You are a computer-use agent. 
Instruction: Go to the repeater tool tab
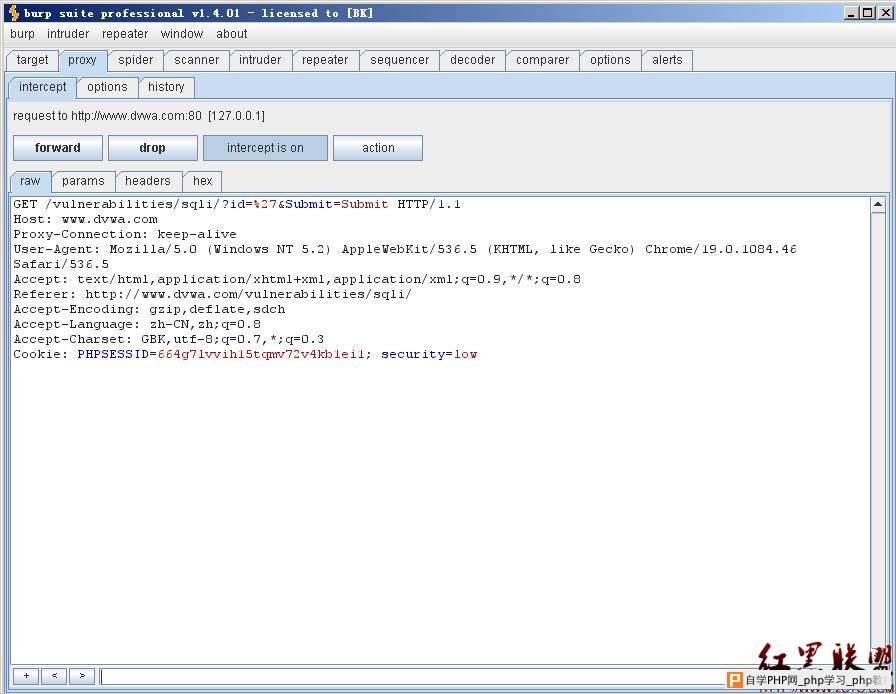point(325,60)
